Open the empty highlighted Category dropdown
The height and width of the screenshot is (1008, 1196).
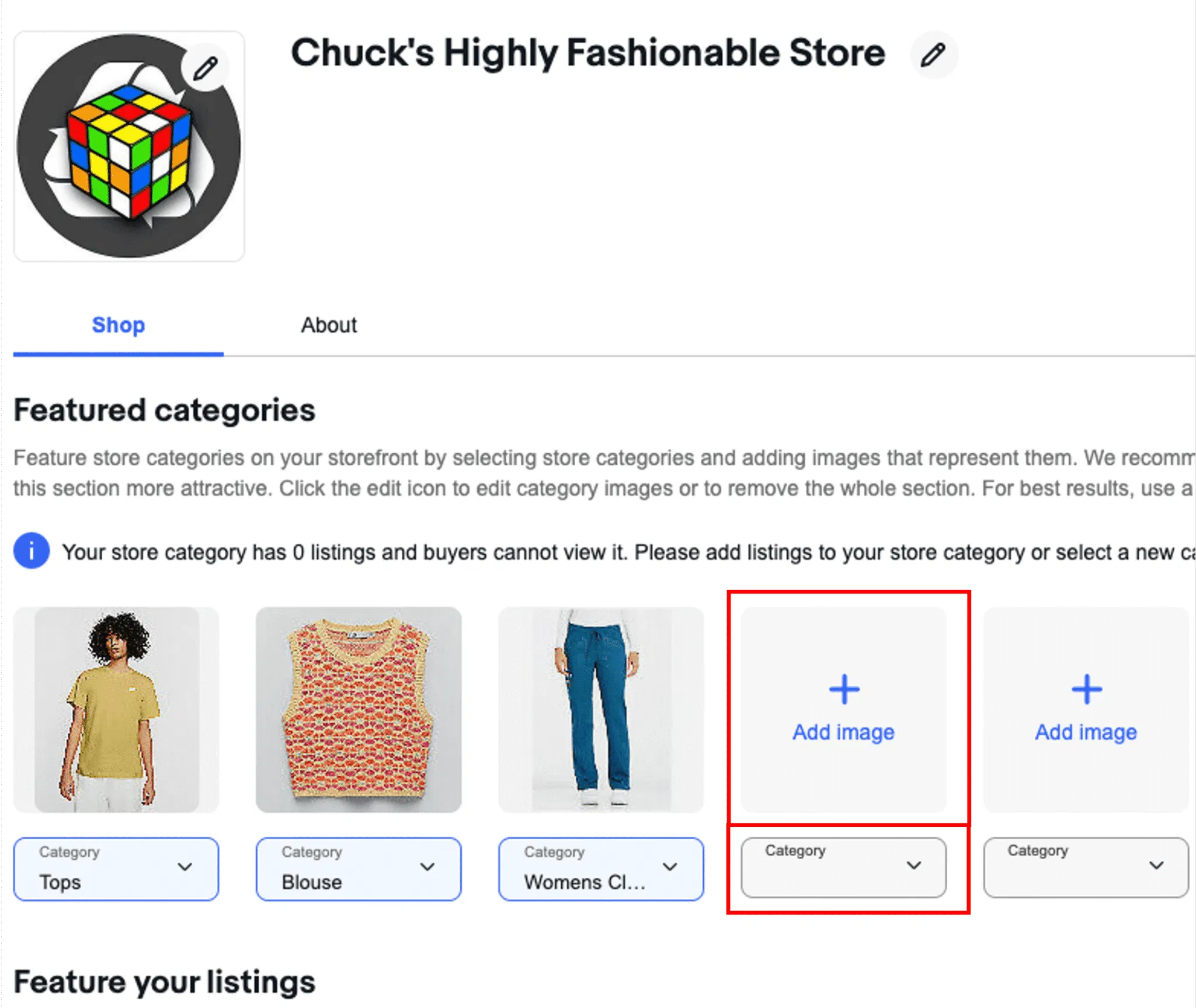(843, 867)
